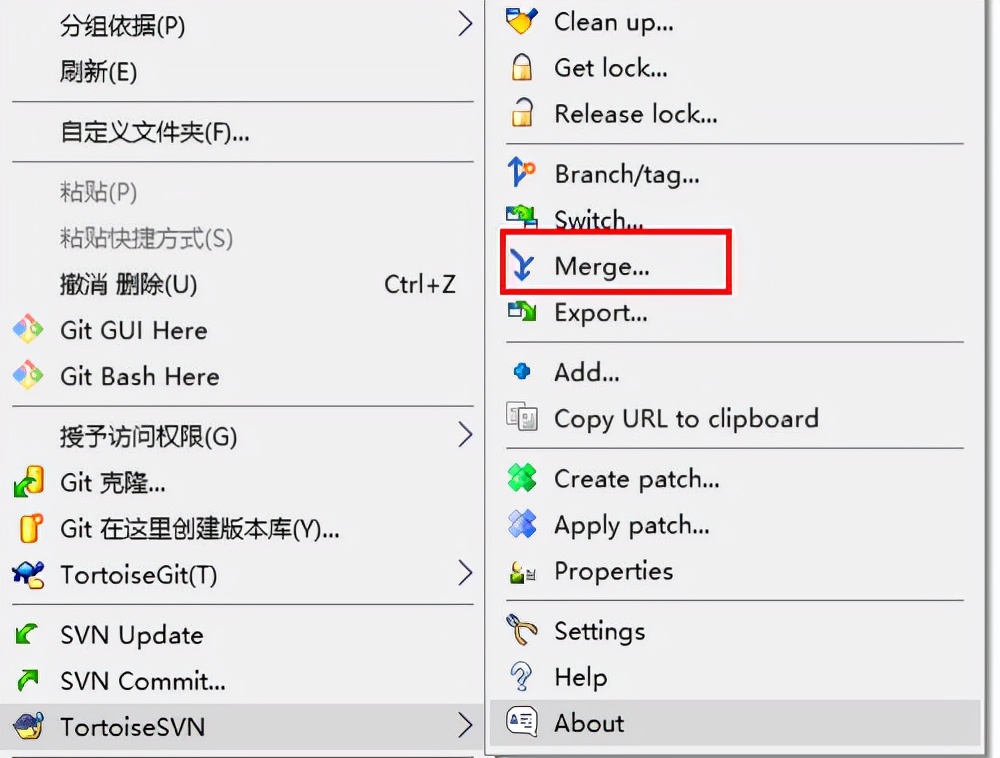Expand the TortoiseSVN submenu arrow
Image resolution: width=1000 pixels, height=758 pixels.
(x=466, y=725)
